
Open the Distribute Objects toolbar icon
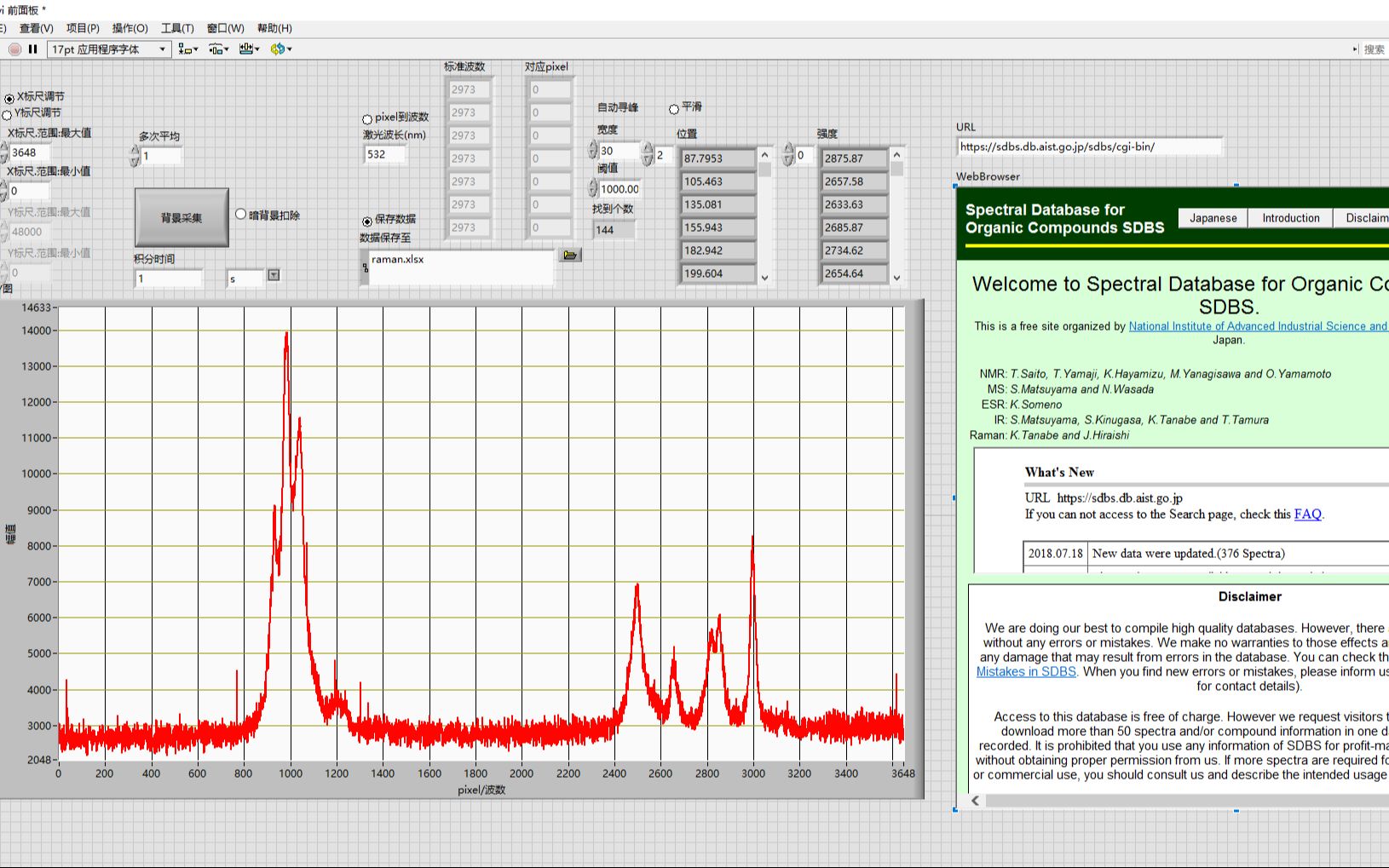point(218,49)
